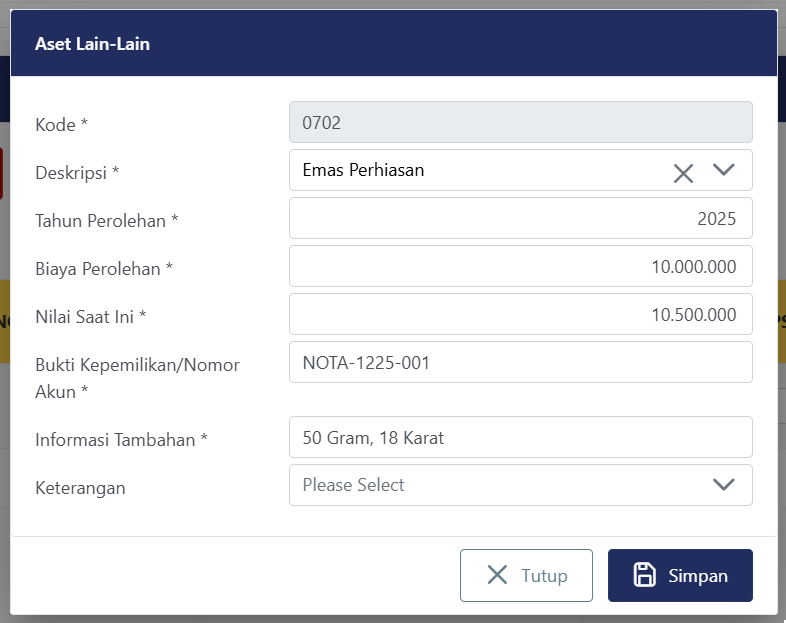
Task: Click the X icon beside Tutup
Action: click(x=497, y=575)
